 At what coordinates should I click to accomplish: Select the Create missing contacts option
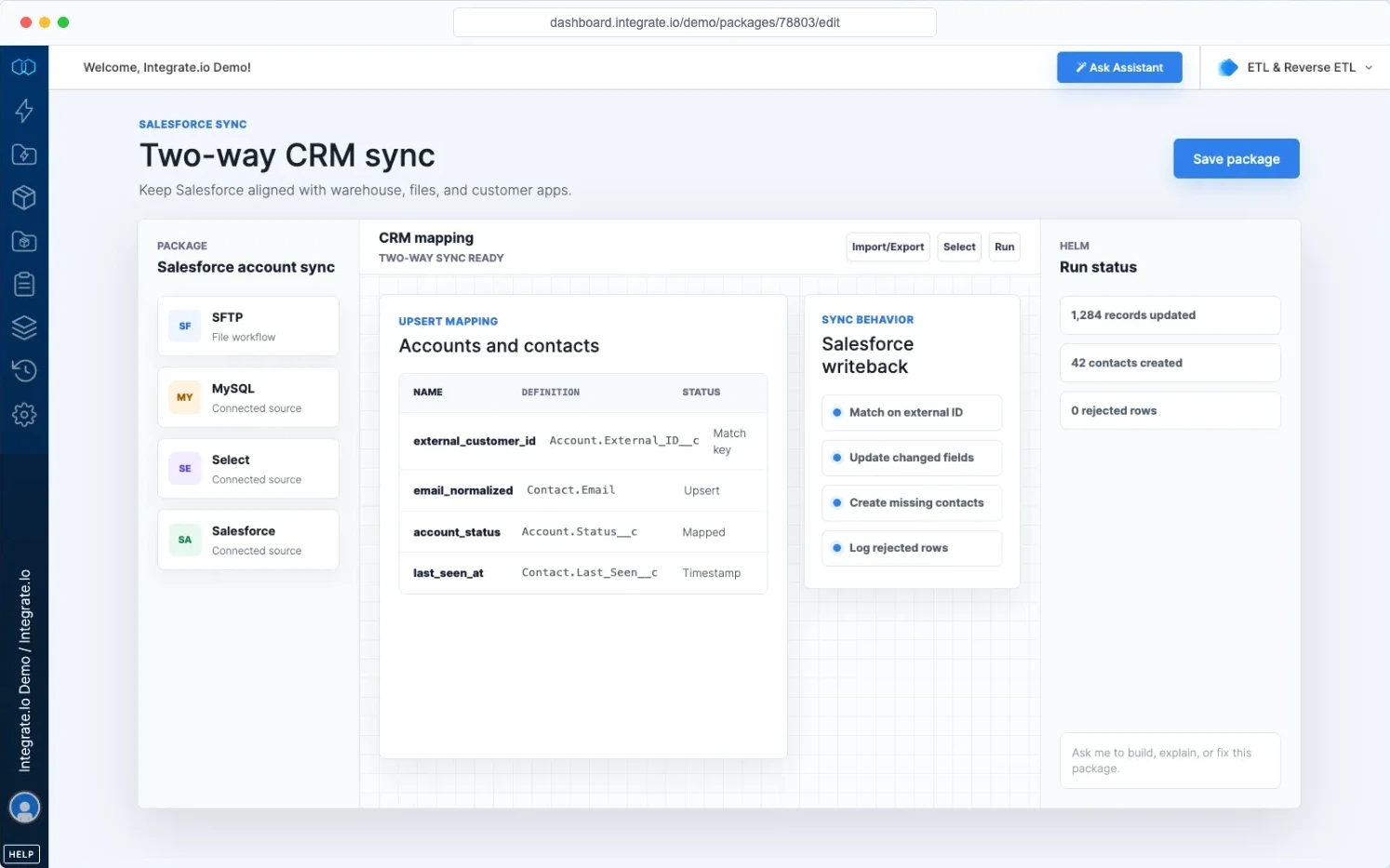(x=912, y=502)
